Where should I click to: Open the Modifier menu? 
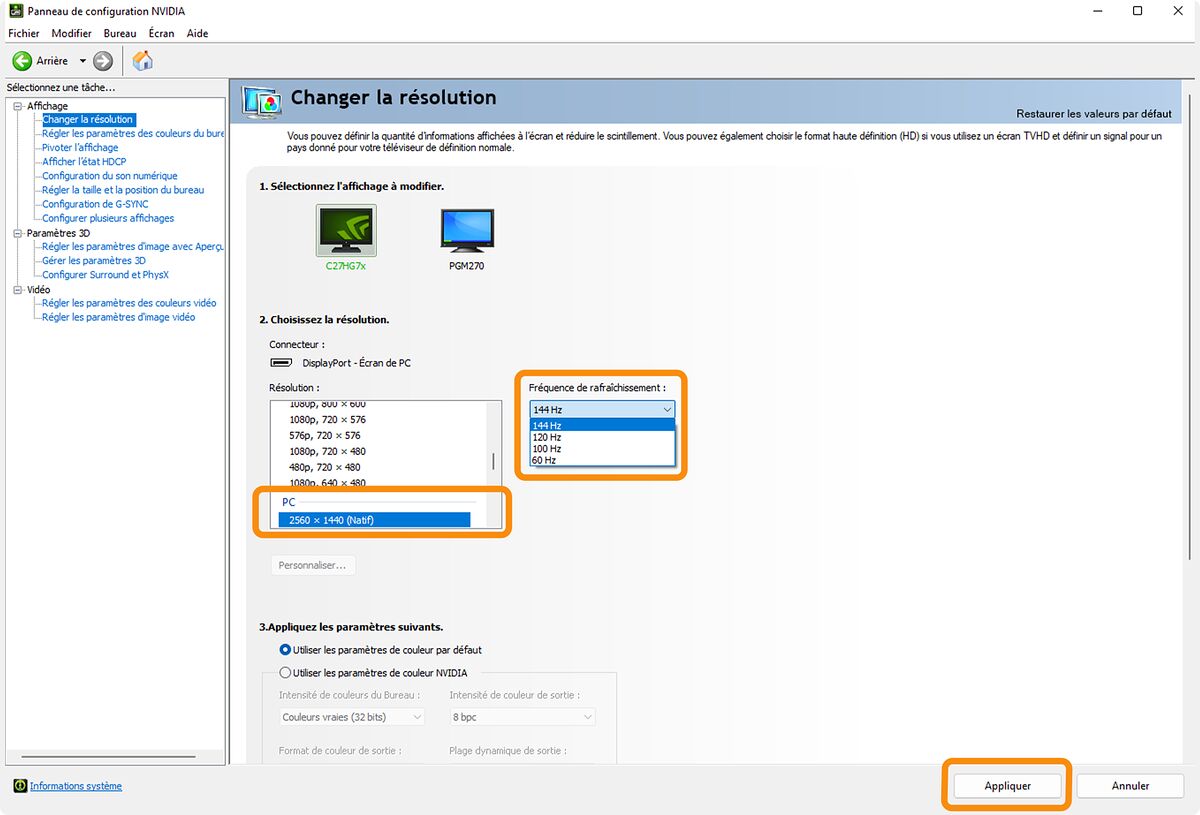[x=72, y=33]
